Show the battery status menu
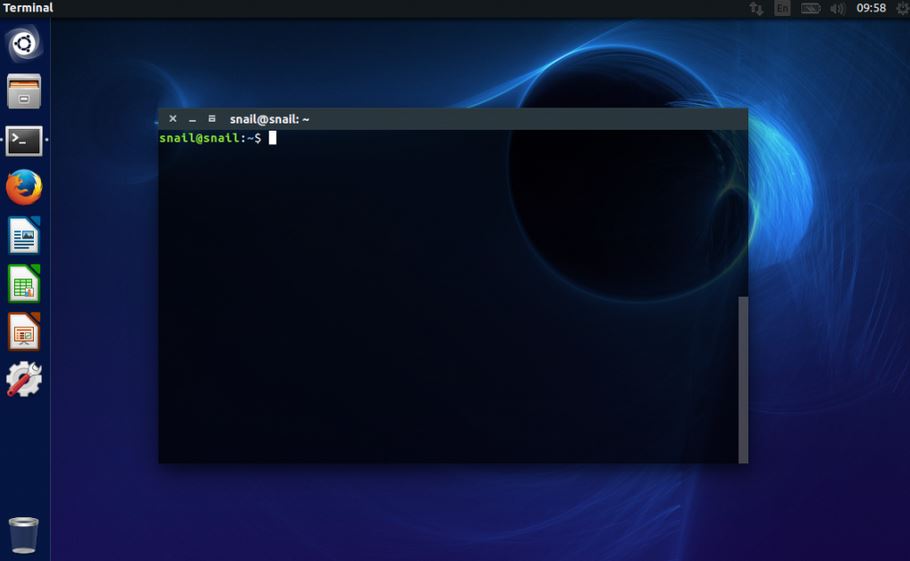This screenshot has height=561, width=910. pos(810,8)
